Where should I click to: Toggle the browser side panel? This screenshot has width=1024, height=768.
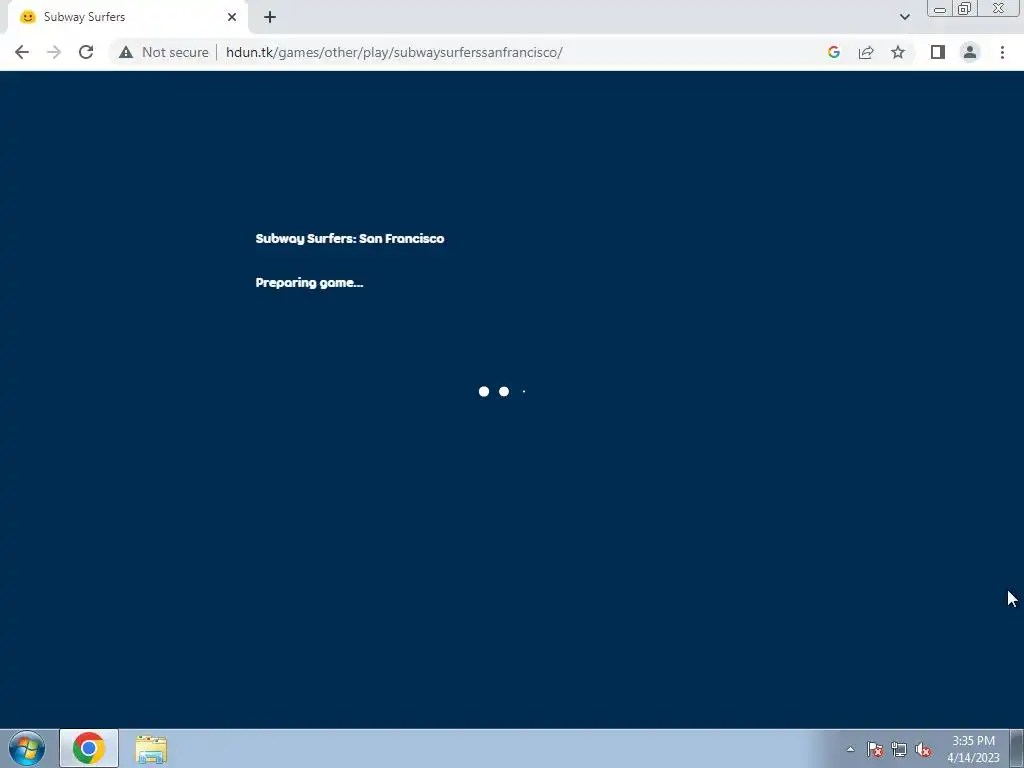click(x=938, y=52)
